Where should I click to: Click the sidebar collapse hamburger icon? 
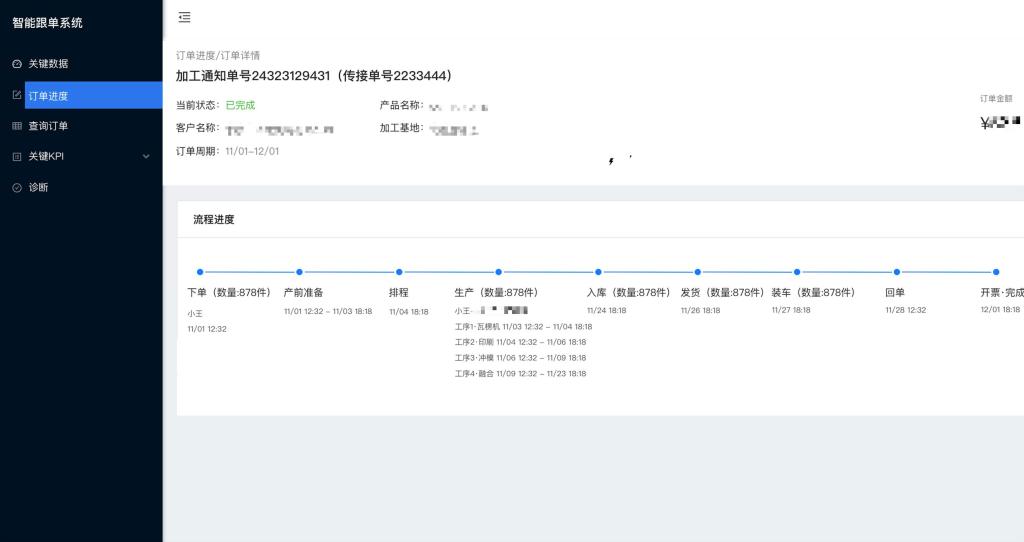[184, 17]
